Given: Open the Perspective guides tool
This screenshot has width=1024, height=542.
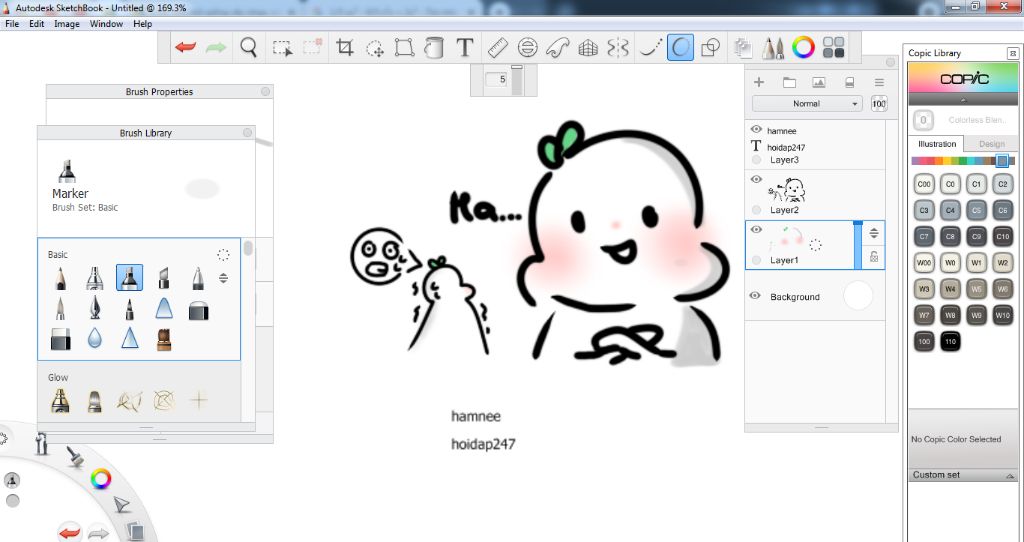Looking at the screenshot, I should tap(588, 48).
